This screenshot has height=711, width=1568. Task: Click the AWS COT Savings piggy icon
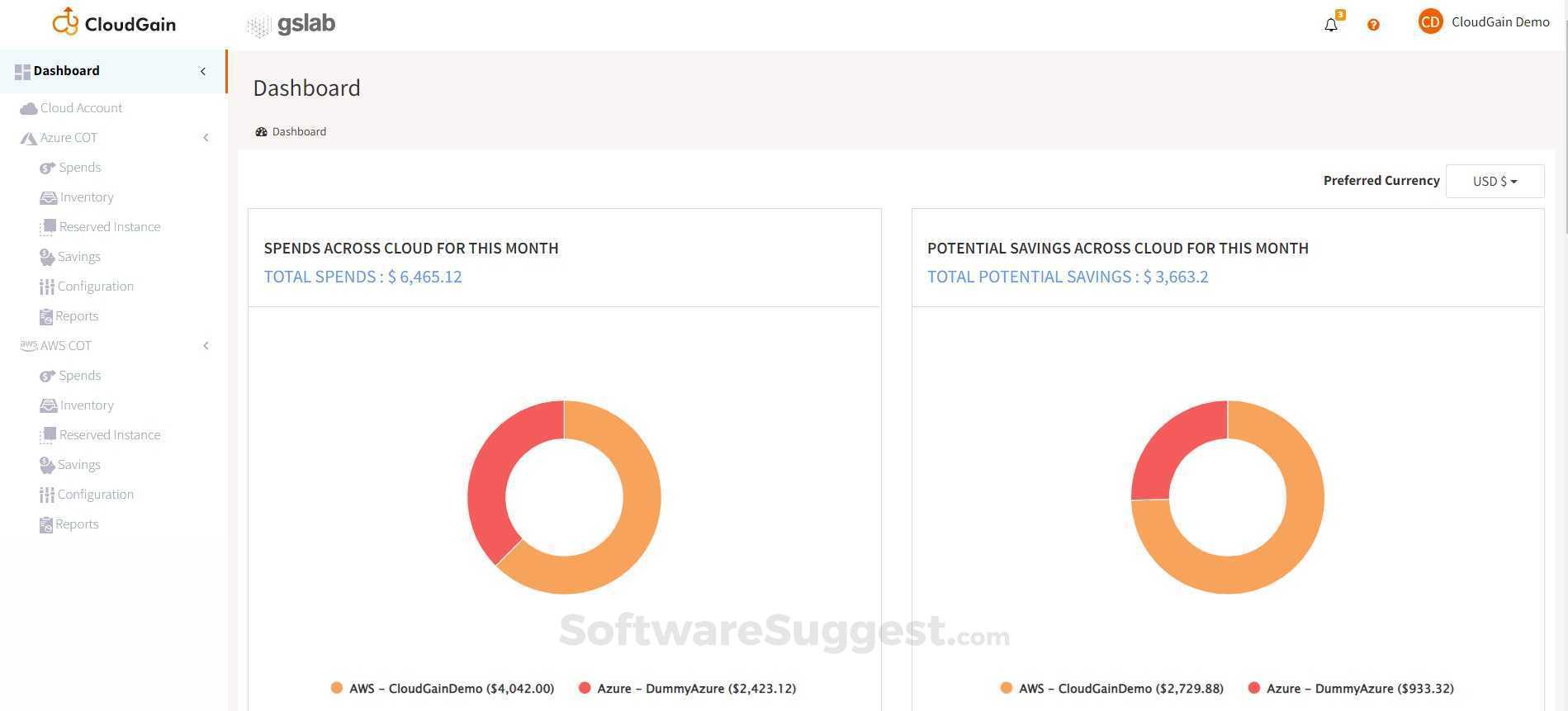pyautogui.click(x=47, y=465)
